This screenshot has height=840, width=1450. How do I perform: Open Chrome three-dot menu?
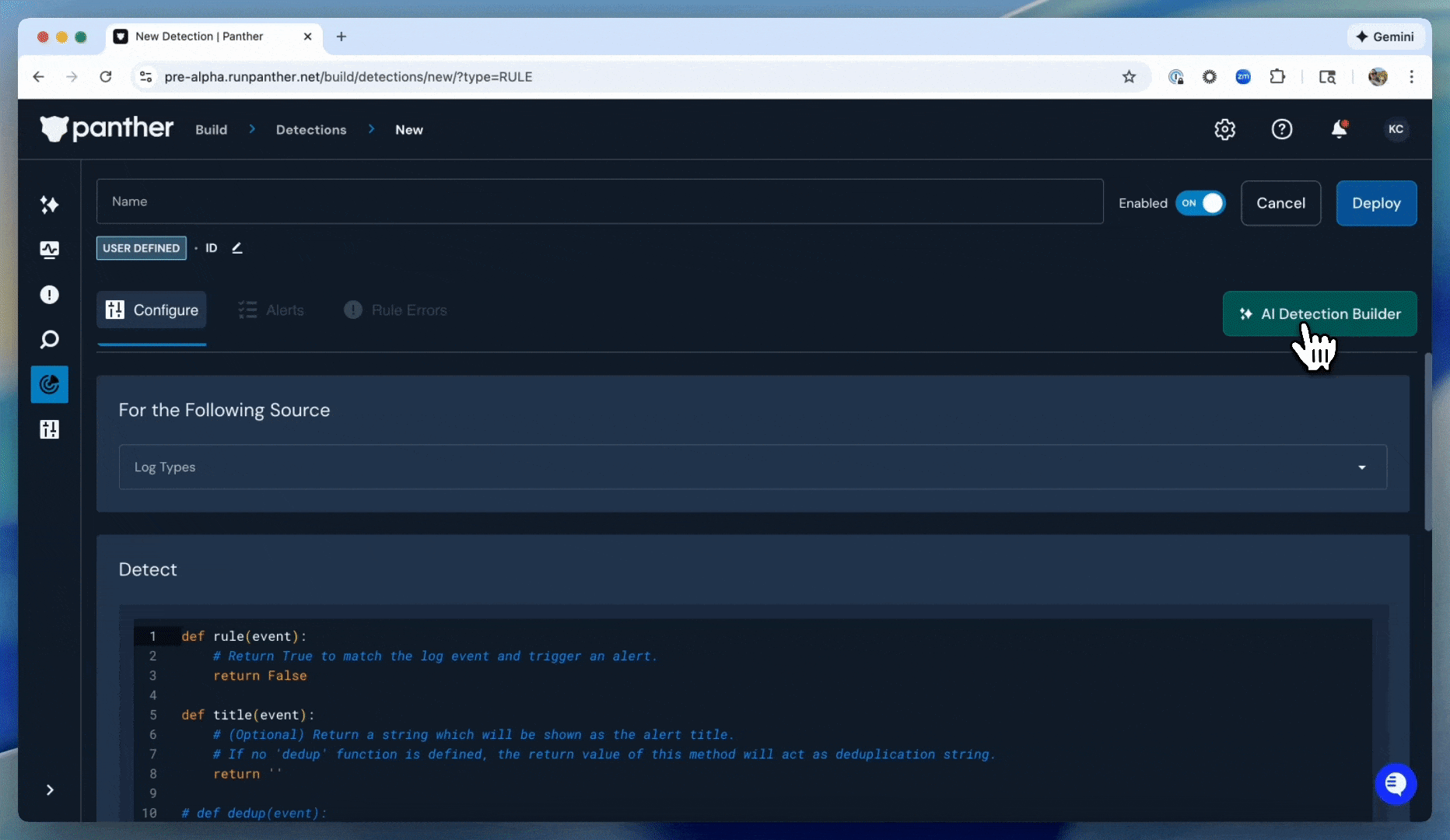pos(1411,76)
